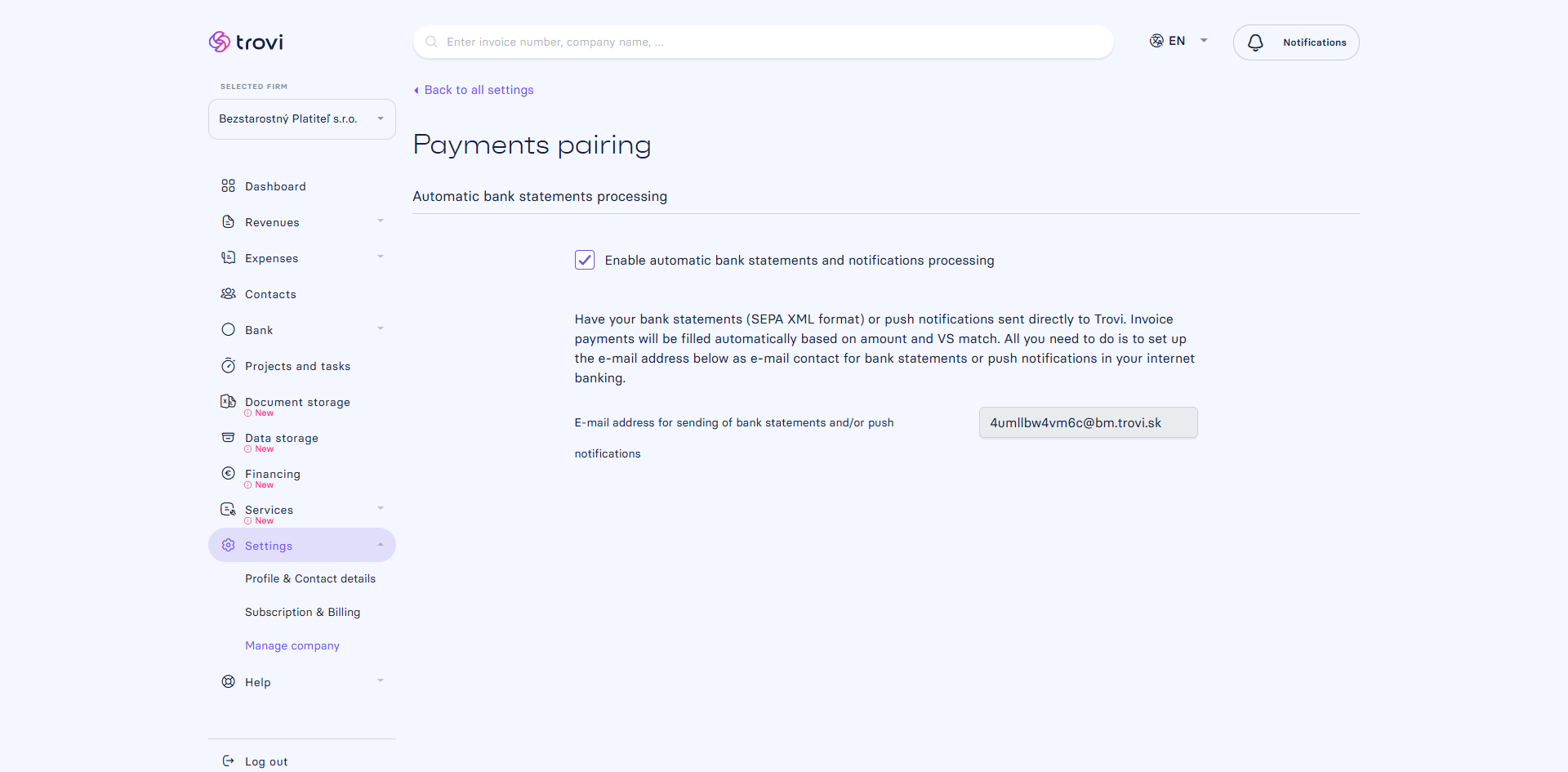This screenshot has width=1568, height=772.
Task: Click the Settings gear icon
Action: (228, 545)
